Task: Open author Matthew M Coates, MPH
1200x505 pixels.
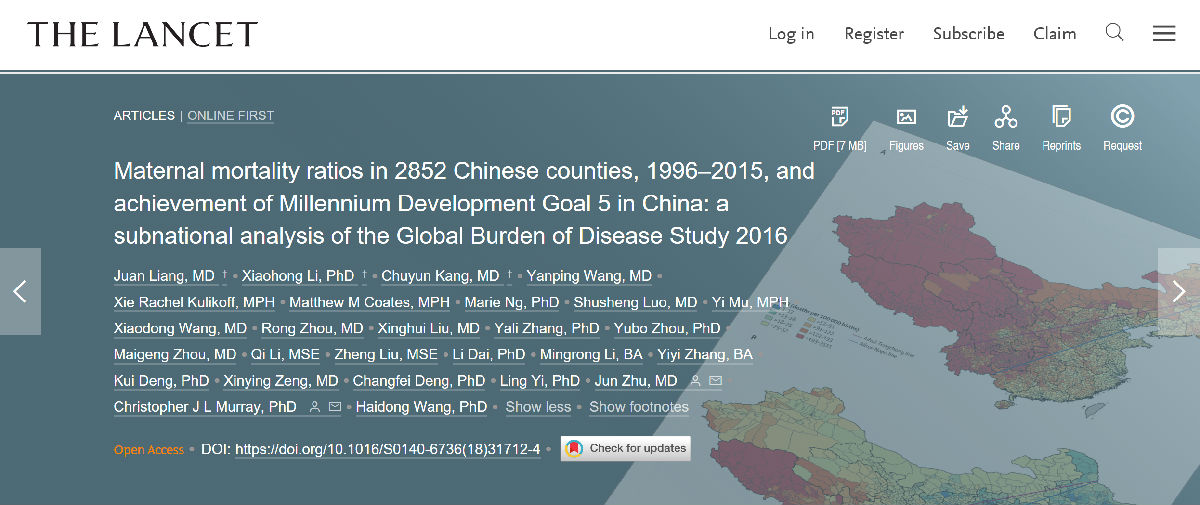Action: pyautogui.click(x=369, y=302)
